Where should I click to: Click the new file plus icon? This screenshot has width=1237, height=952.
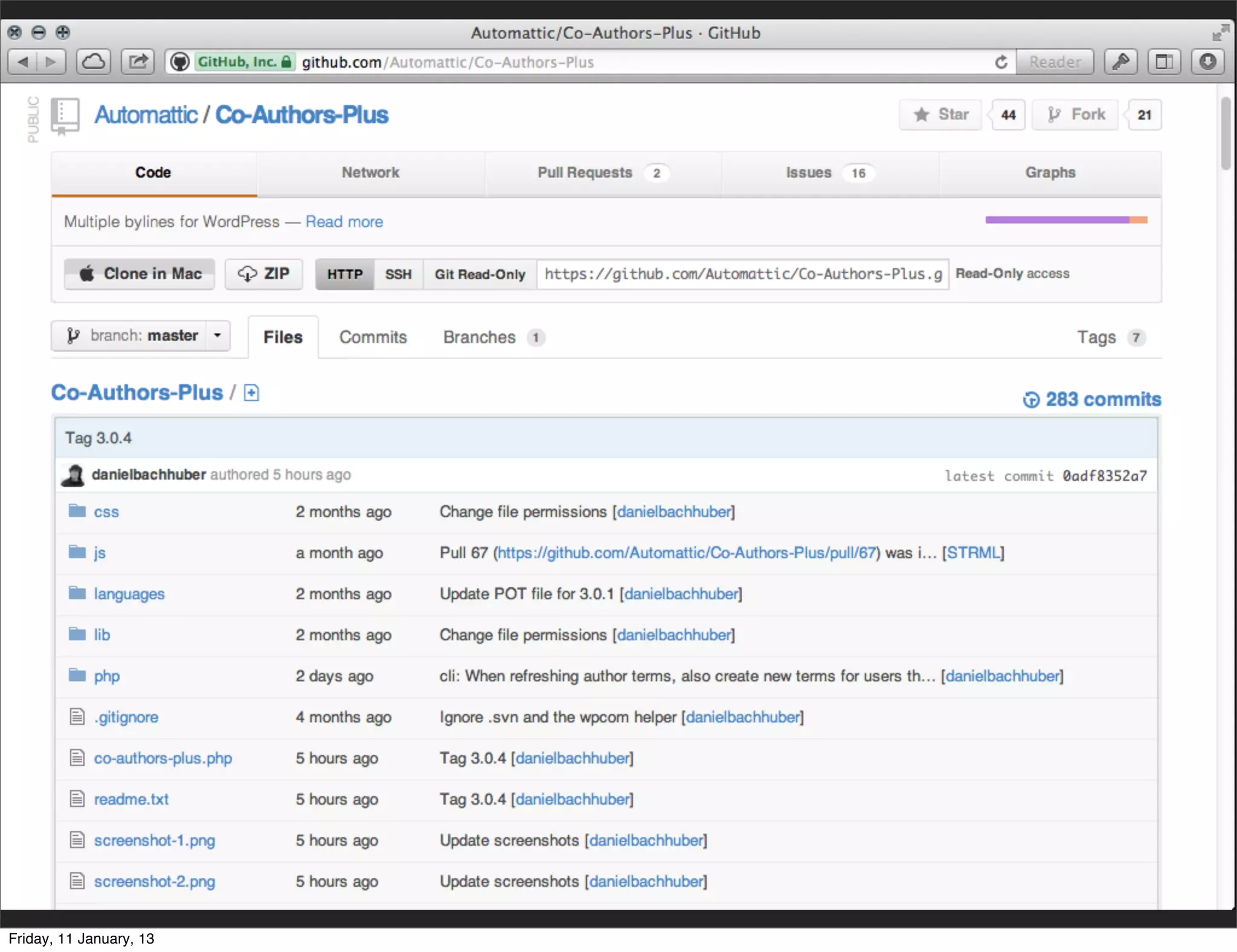pyautogui.click(x=251, y=393)
